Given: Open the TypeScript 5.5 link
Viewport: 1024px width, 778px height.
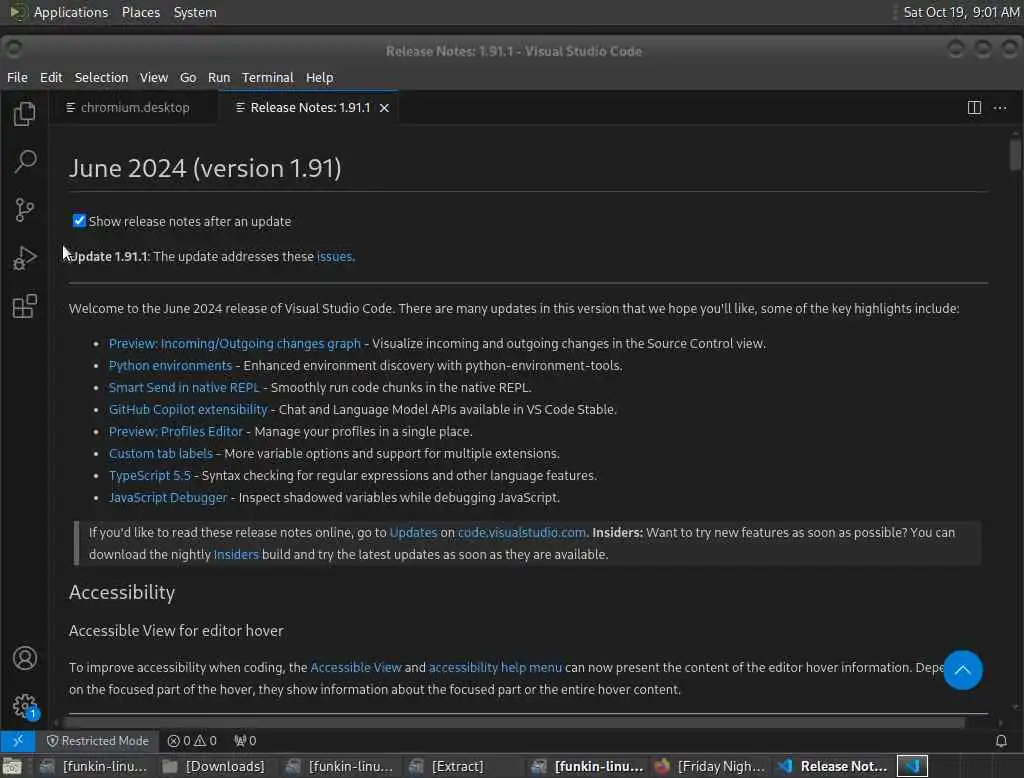Looking at the screenshot, I should coord(150,475).
